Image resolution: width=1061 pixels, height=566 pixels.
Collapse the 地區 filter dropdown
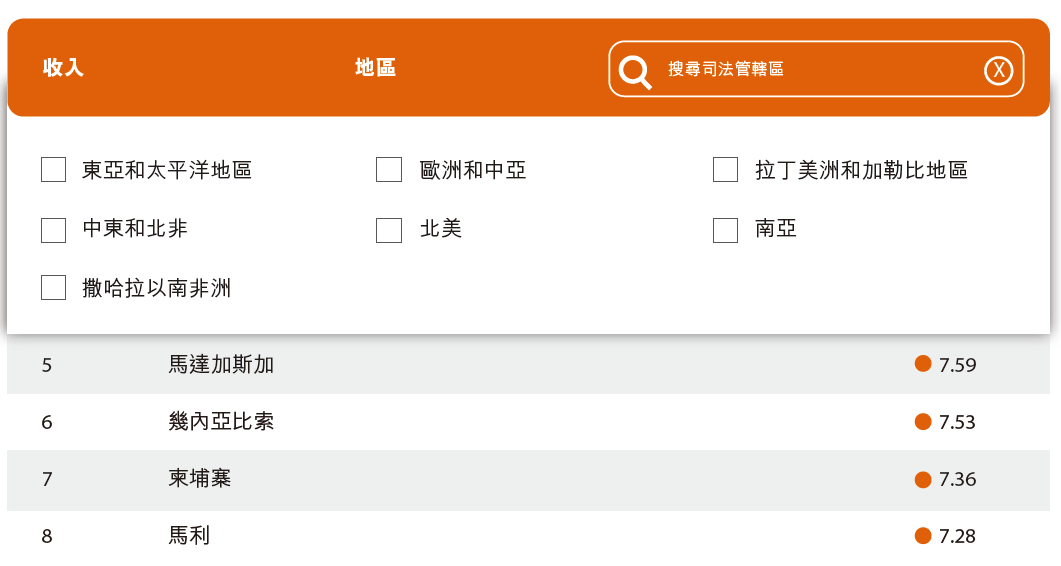[x=376, y=68]
